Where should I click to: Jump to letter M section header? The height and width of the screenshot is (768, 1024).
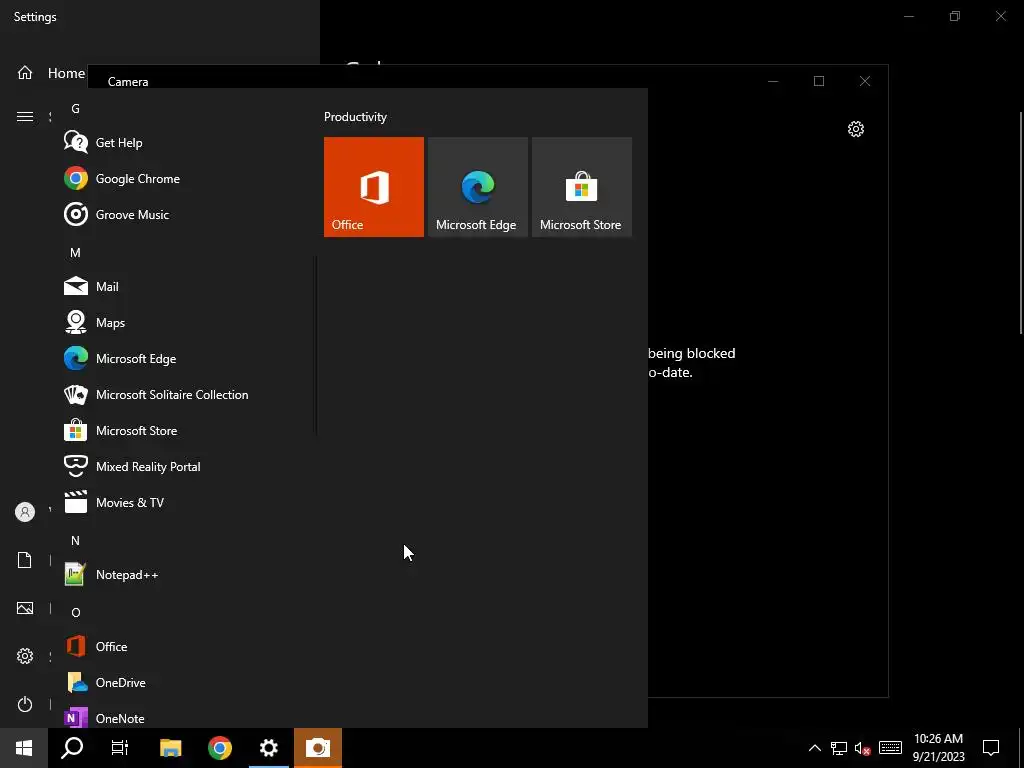click(75, 252)
